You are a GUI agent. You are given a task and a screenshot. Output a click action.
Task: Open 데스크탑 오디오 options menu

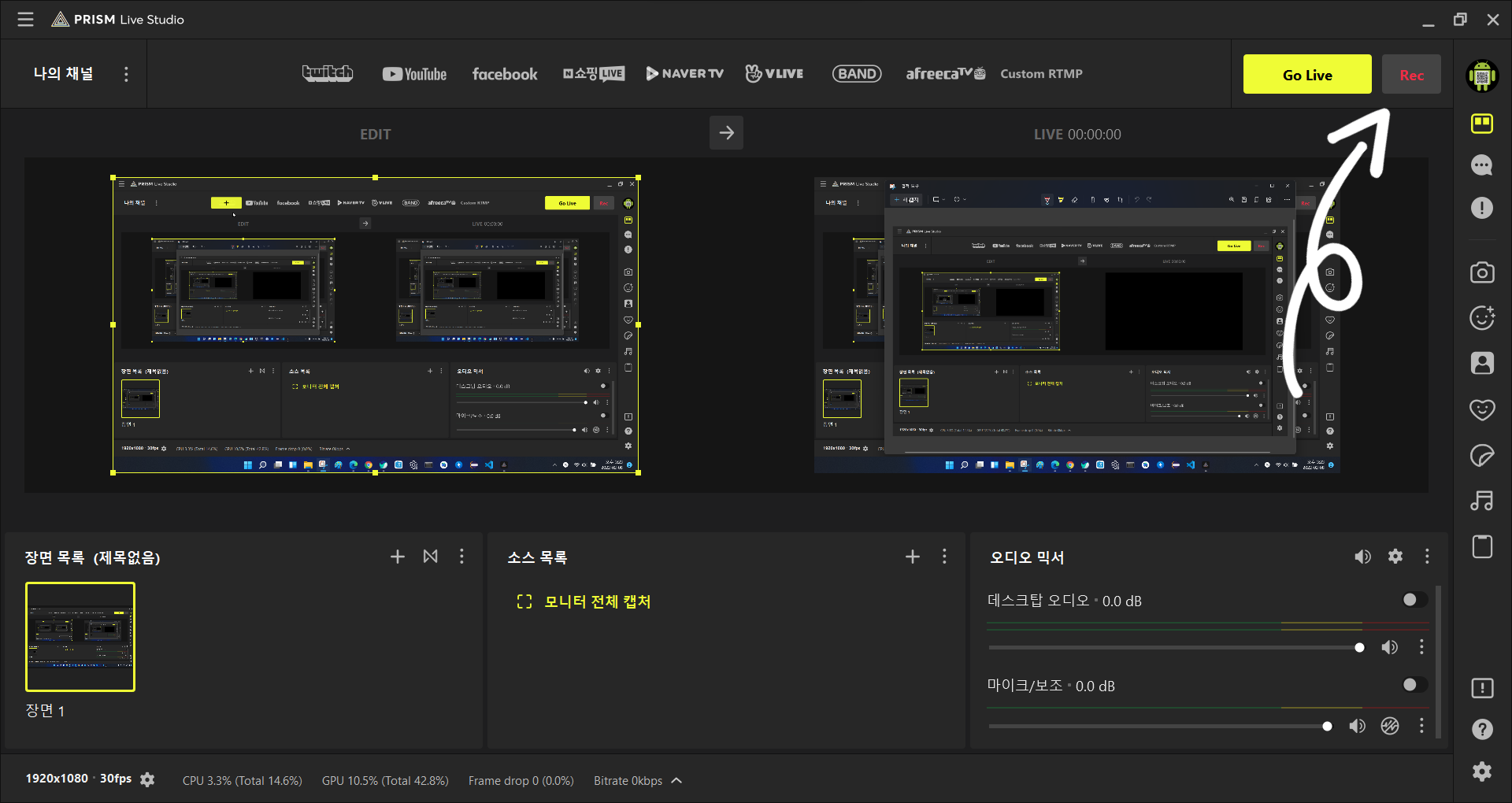(1421, 647)
